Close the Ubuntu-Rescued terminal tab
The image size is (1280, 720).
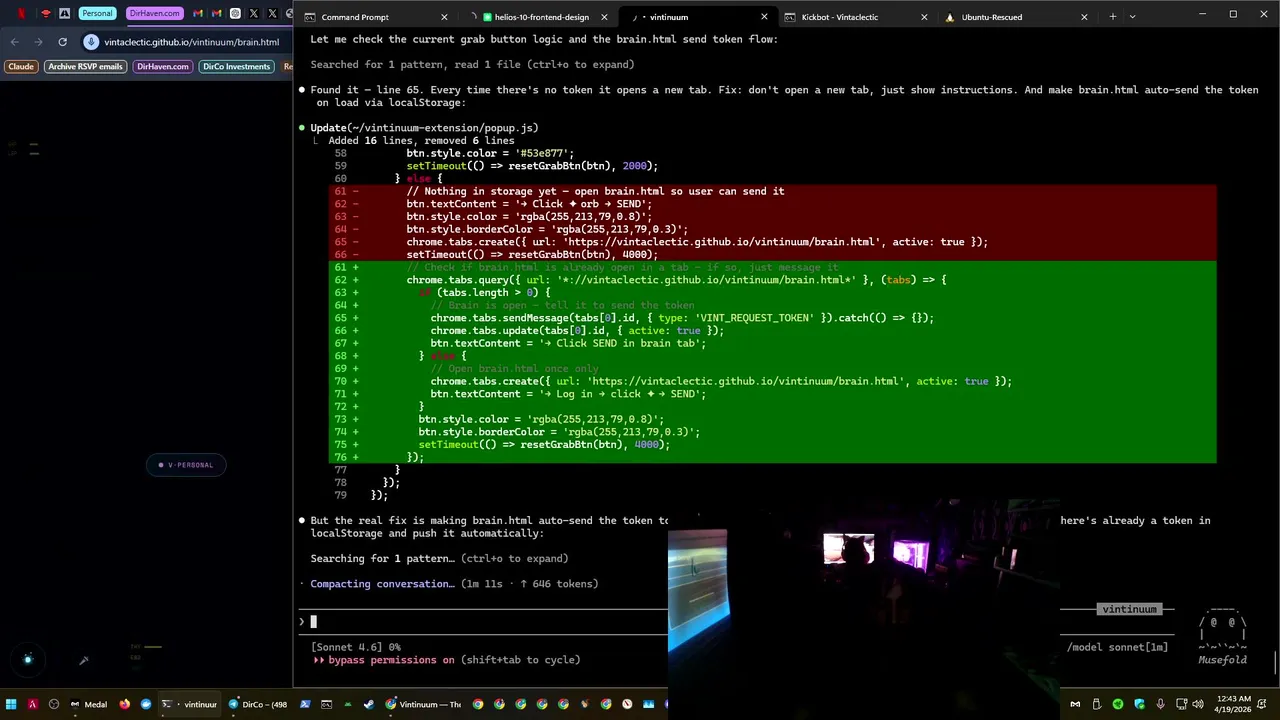[x=1084, y=17]
